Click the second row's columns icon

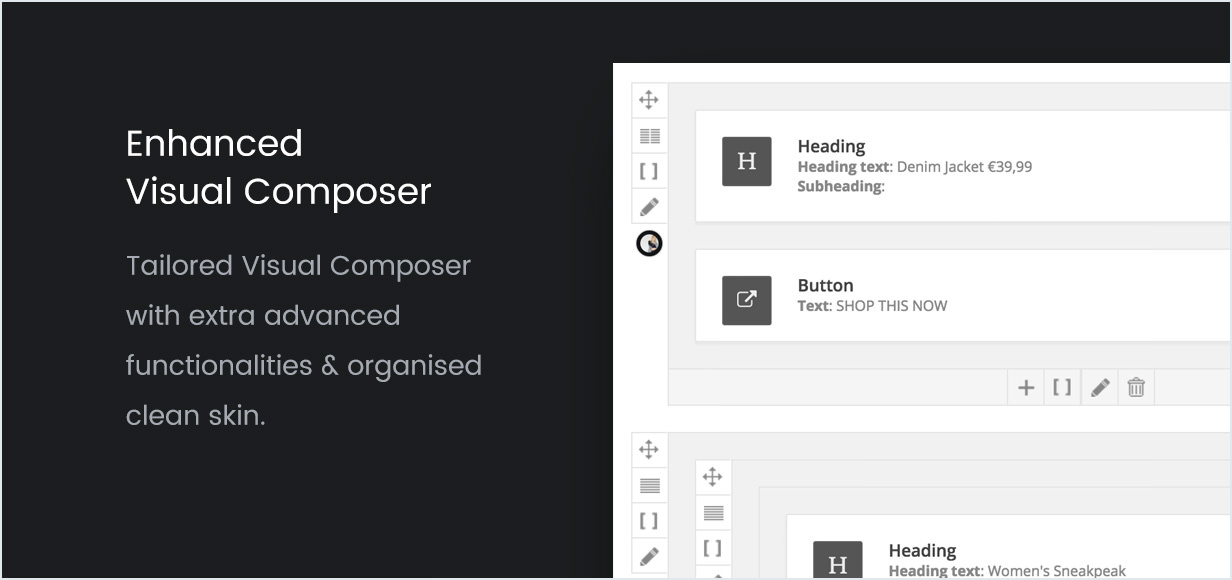click(x=649, y=484)
